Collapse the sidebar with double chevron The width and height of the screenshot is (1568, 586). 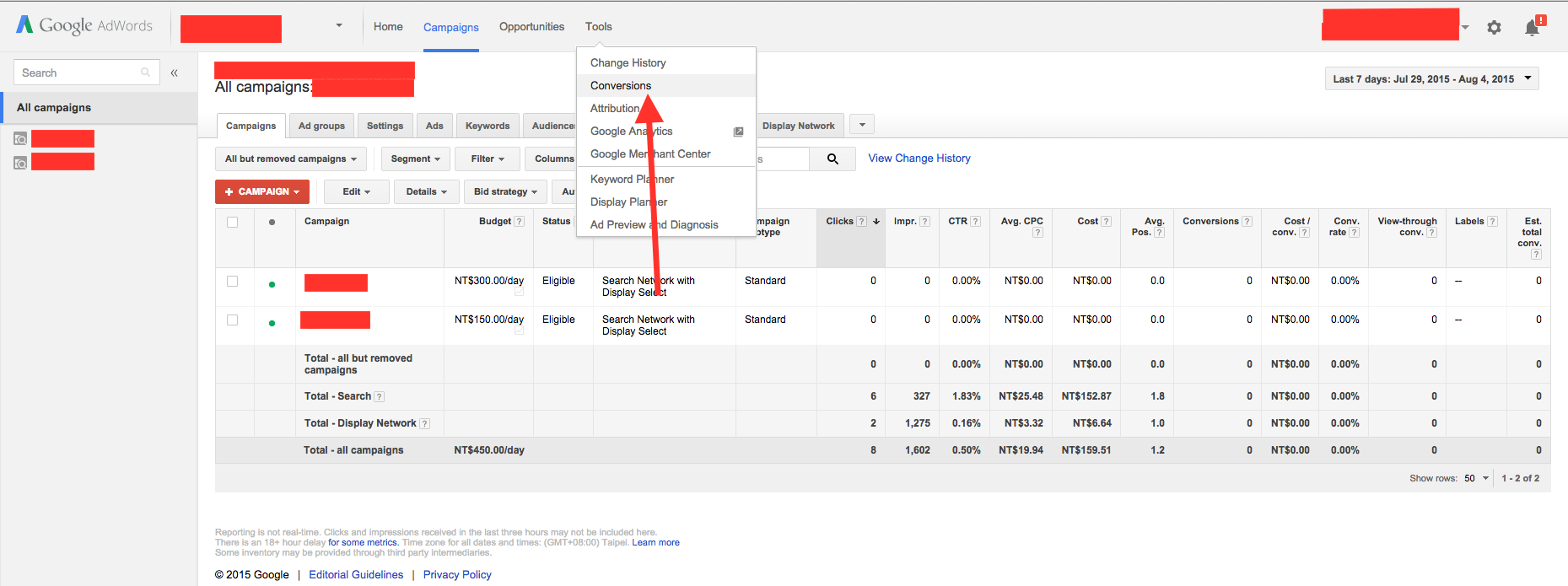click(174, 73)
